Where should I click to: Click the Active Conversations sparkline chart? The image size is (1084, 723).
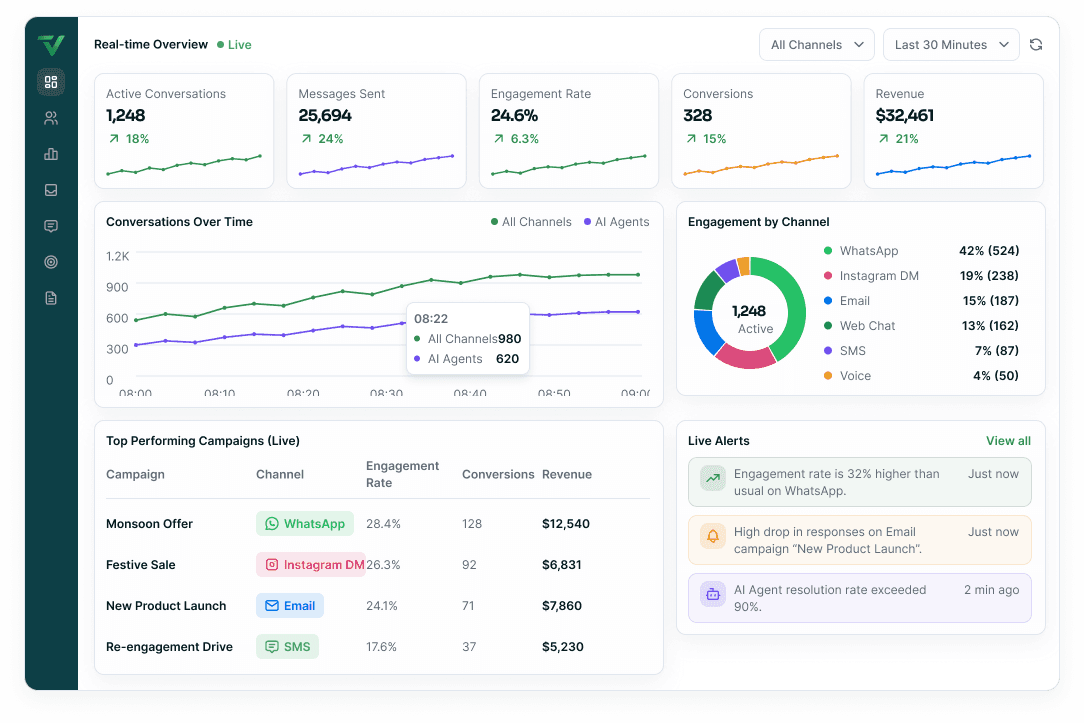[184, 165]
